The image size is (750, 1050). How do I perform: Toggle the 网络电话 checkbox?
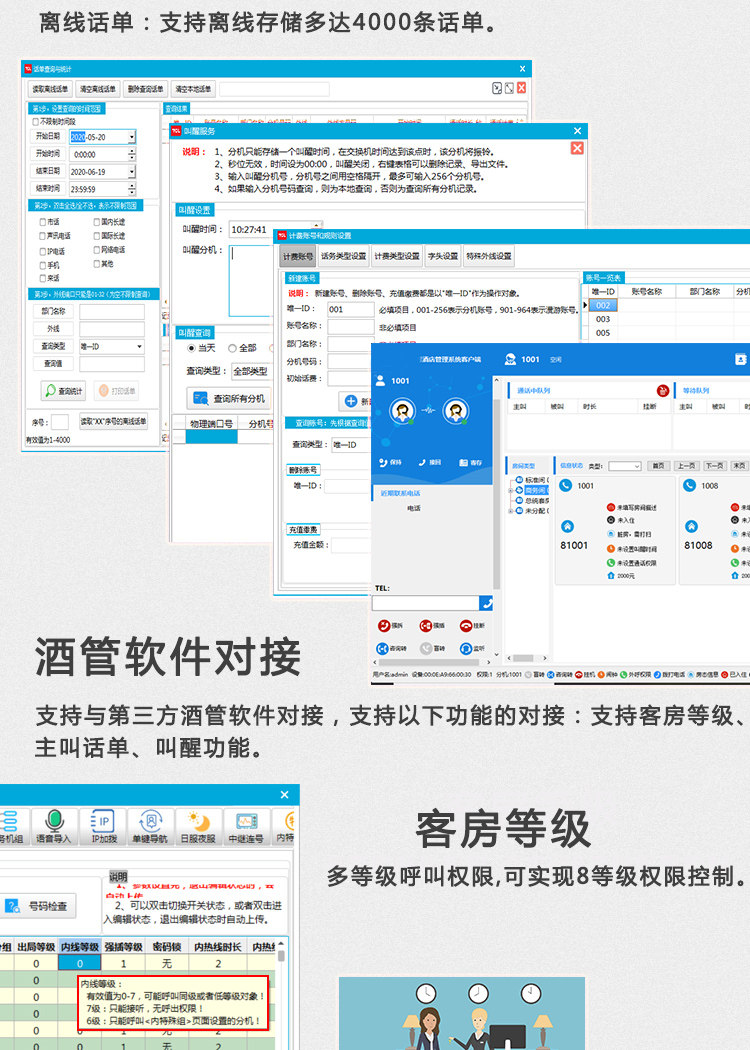click(x=96, y=250)
